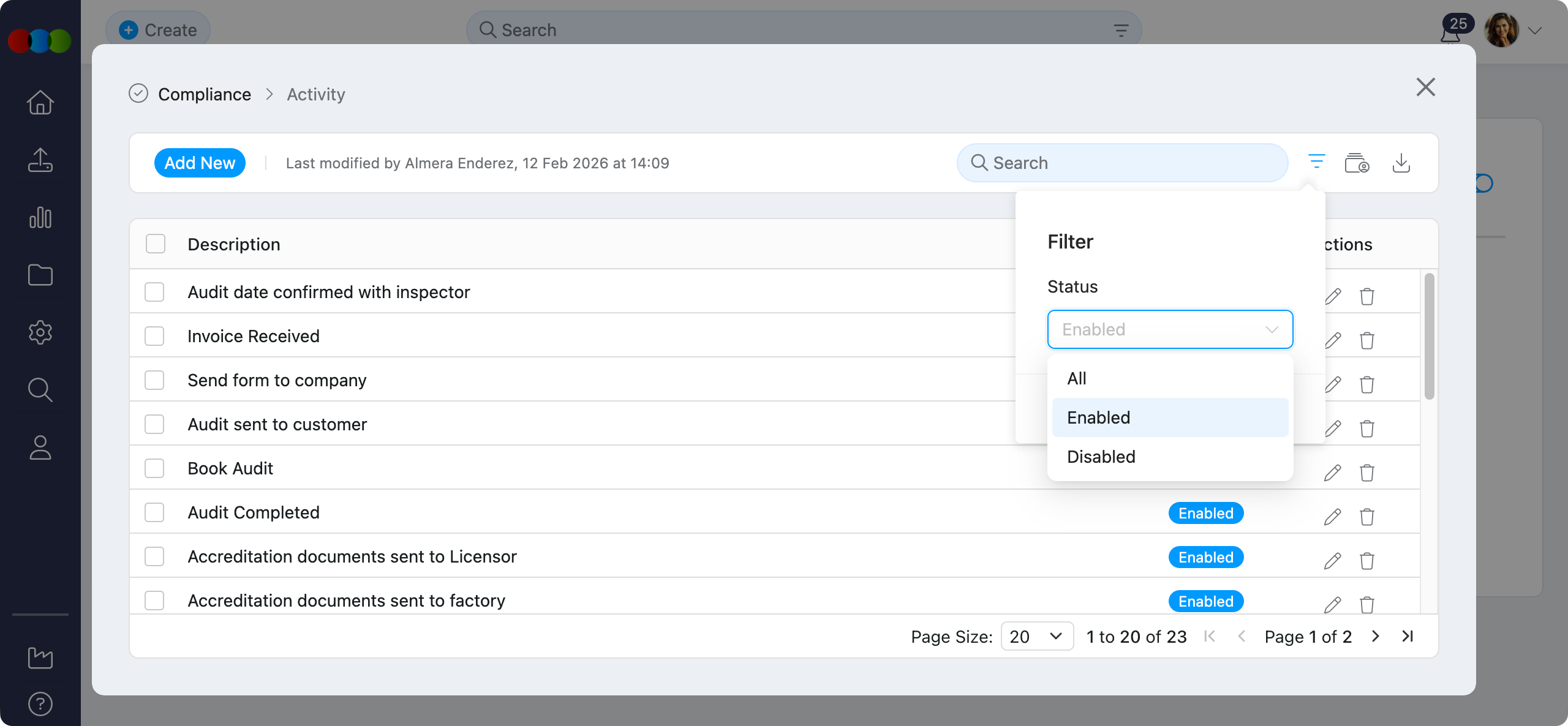Open the column settings icon
This screenshot has height=726, width=1568.
(x=1357, y=163)
